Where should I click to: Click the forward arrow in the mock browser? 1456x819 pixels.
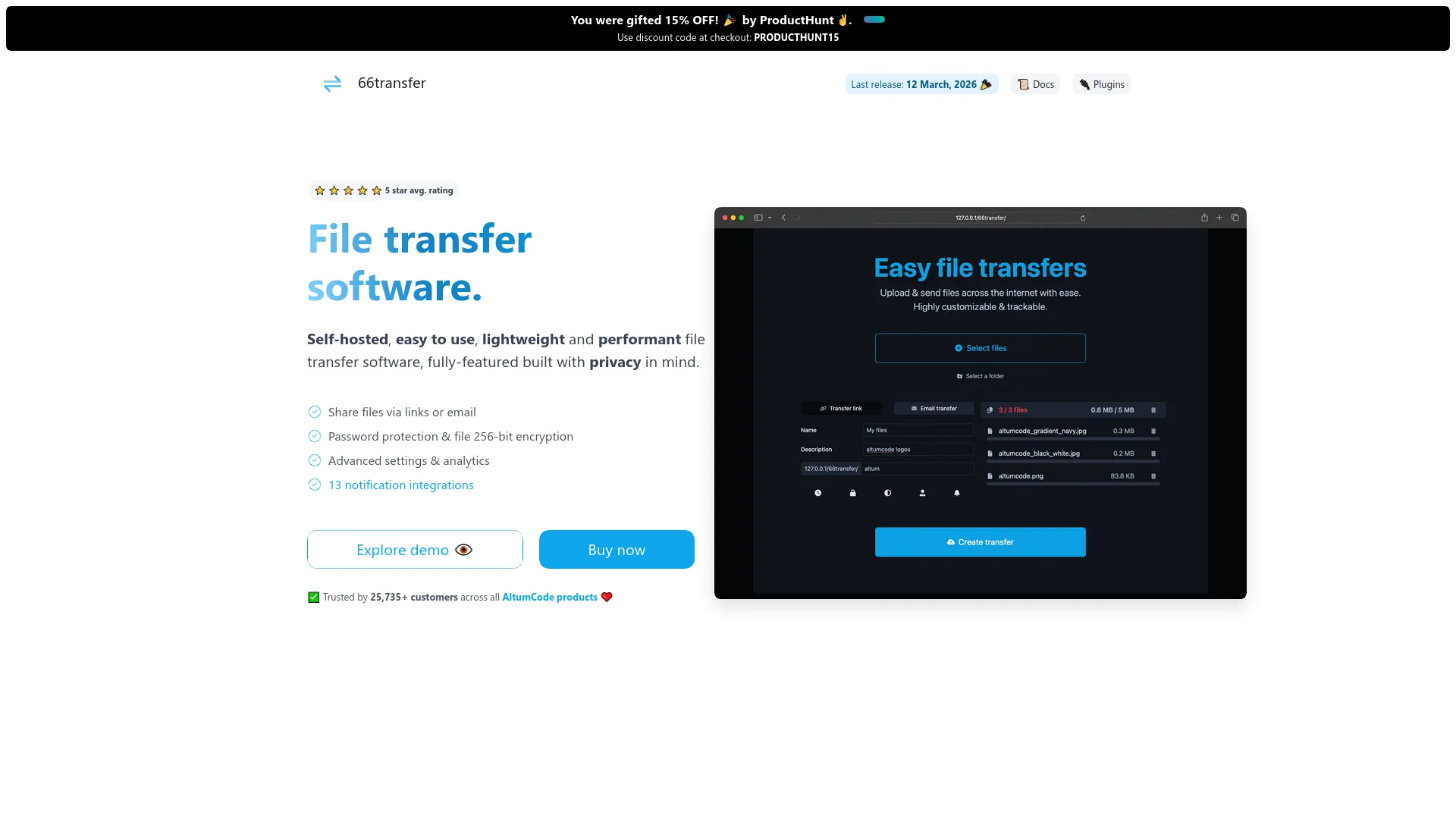pos(798,218)
